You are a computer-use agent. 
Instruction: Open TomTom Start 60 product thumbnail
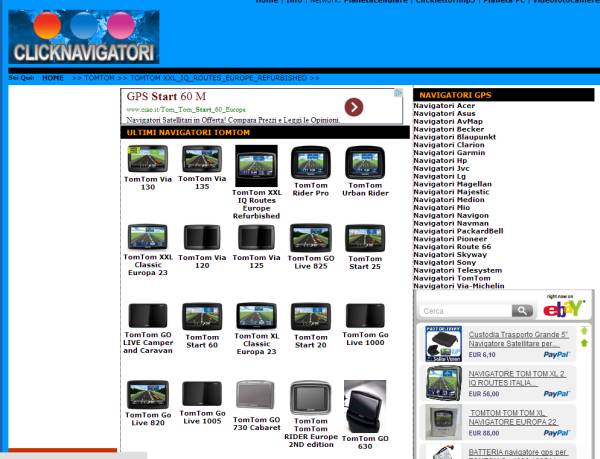(202, 316)
